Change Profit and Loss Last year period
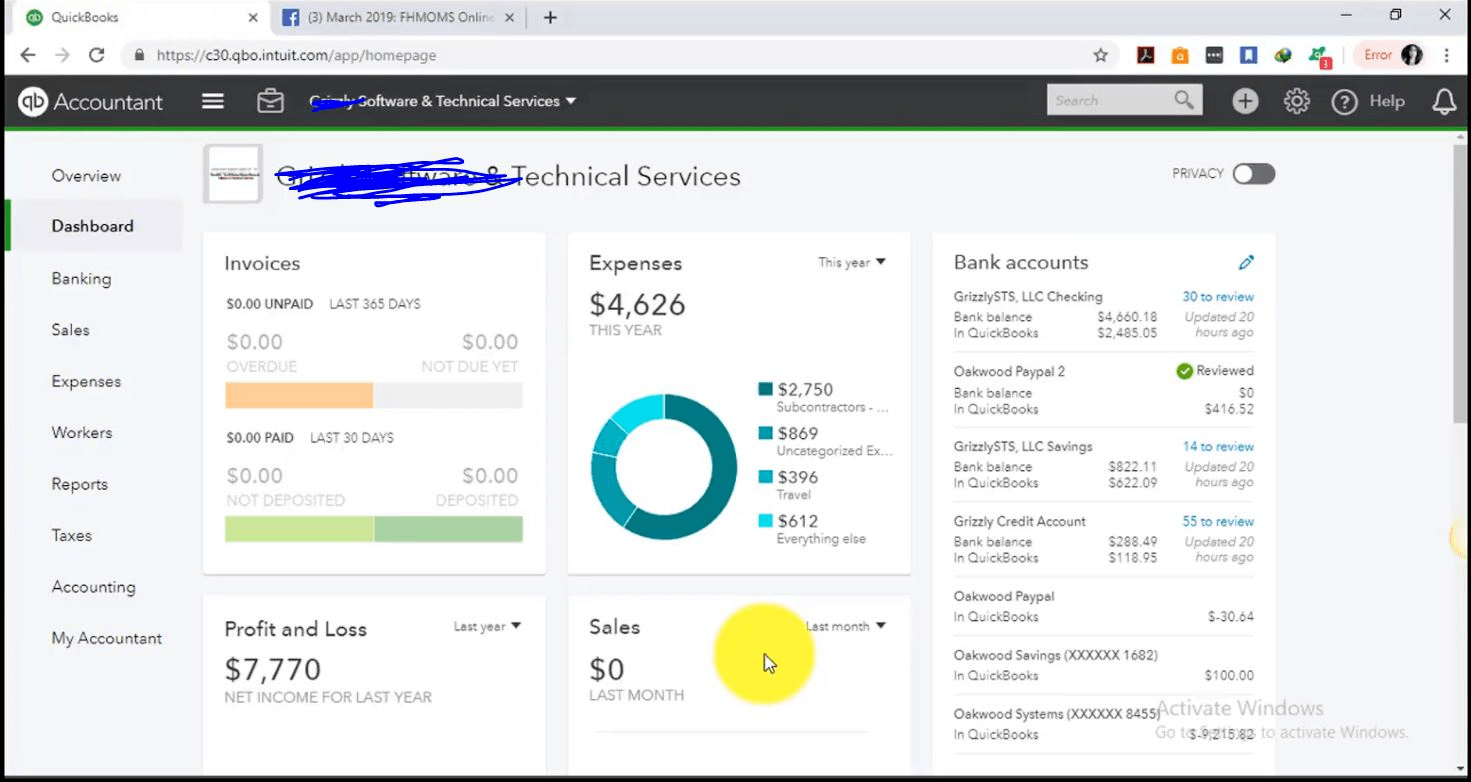 click(x=488, y=626)
